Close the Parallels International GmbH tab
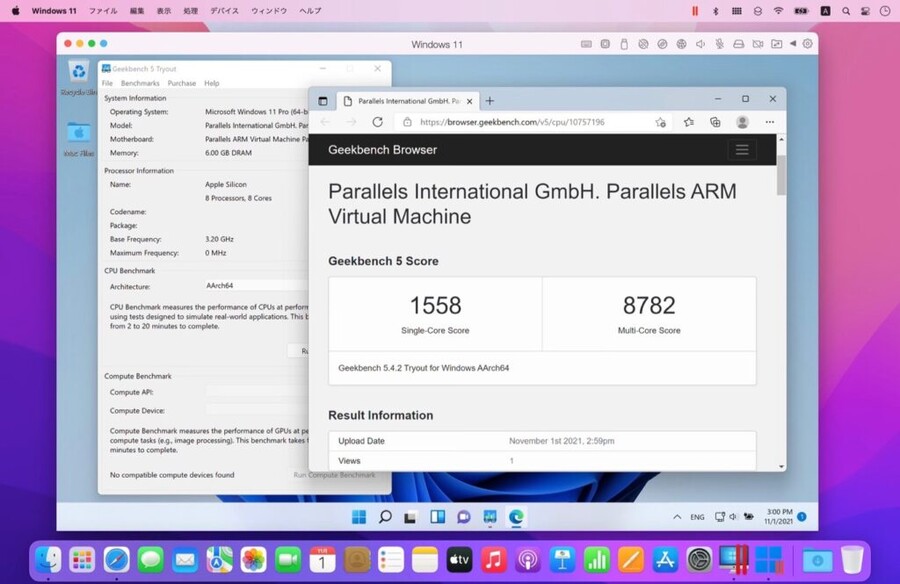Image resolution: width=900 pixels, height=584 pixels. [x=470, y=101]
